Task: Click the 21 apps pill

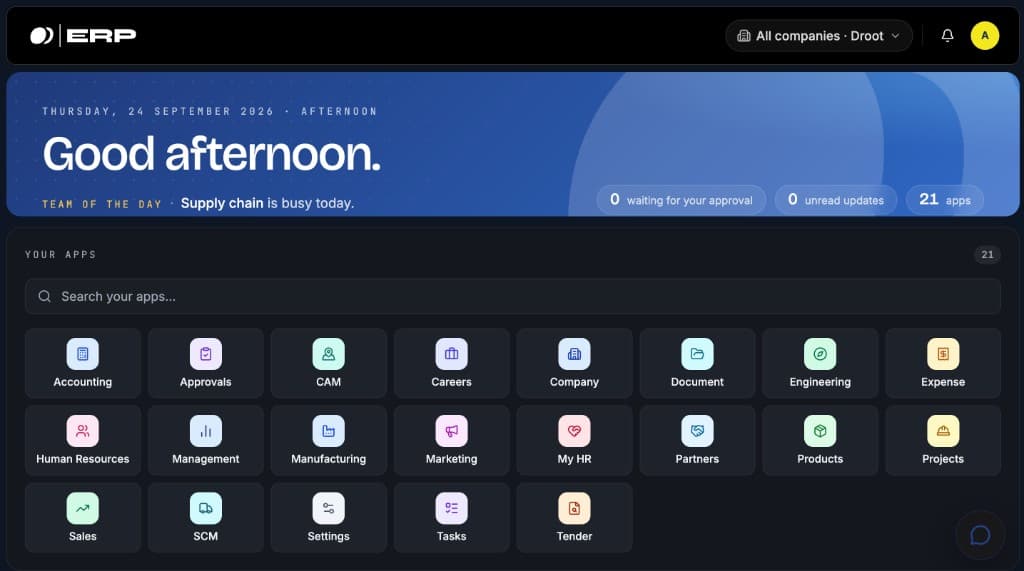Action: [x=944, y=200]
